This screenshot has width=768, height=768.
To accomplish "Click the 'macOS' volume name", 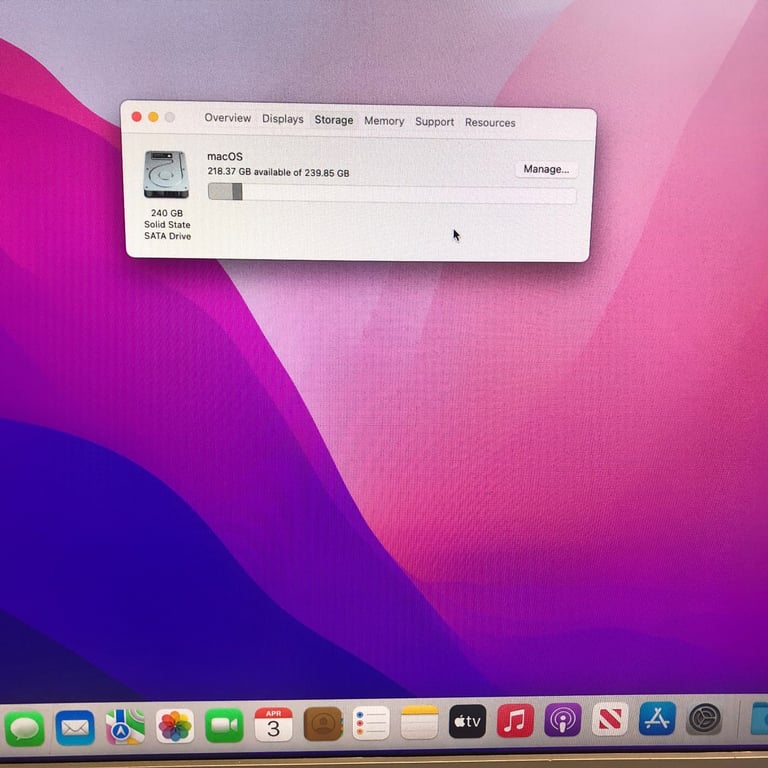I will (225, 157).
